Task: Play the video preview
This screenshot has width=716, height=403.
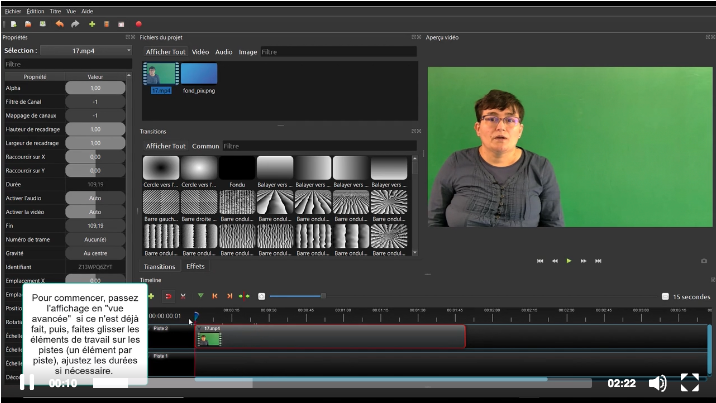Action: (569, 261)
